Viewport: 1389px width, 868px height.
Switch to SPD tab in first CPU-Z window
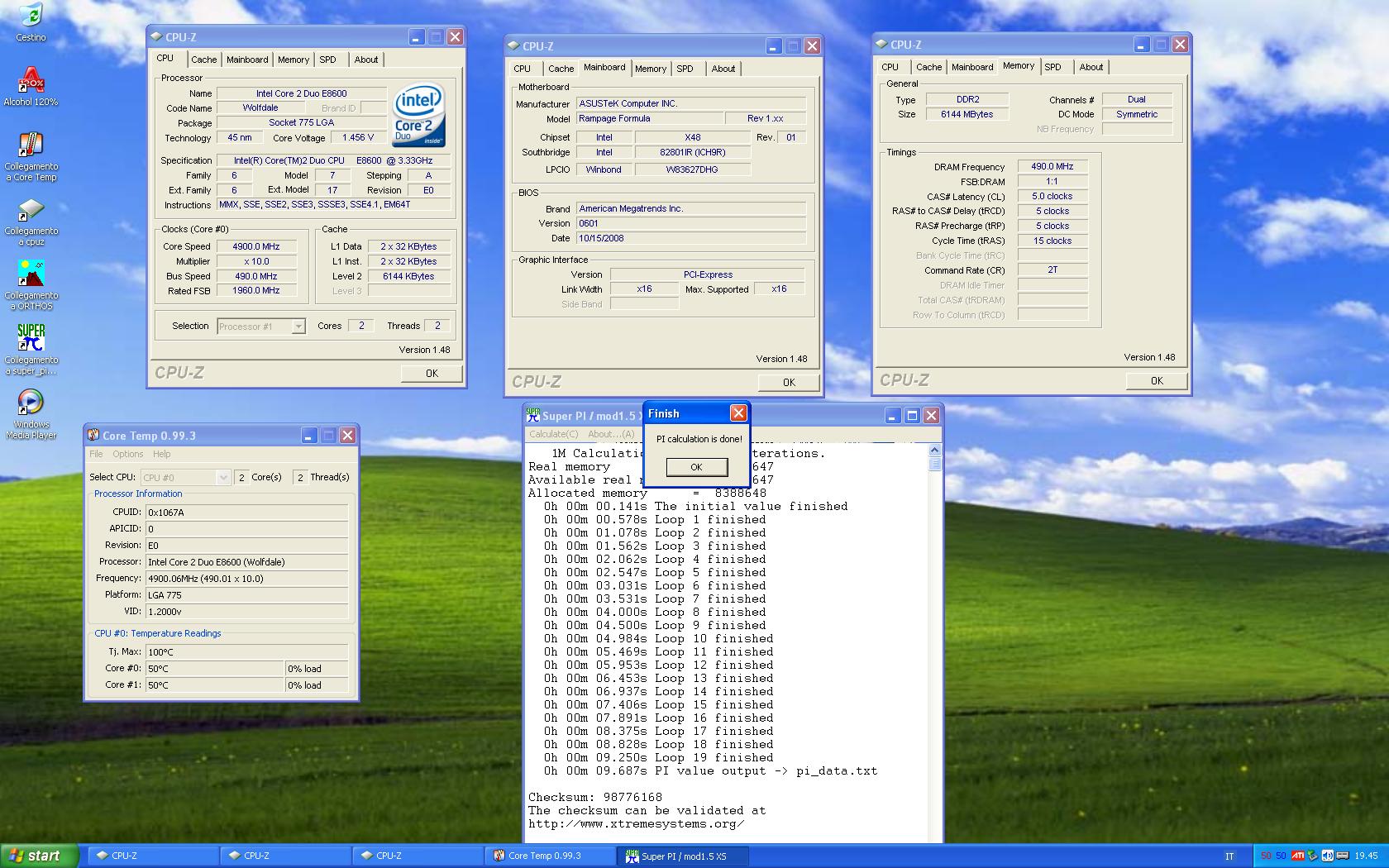click(x=328, y=60)
